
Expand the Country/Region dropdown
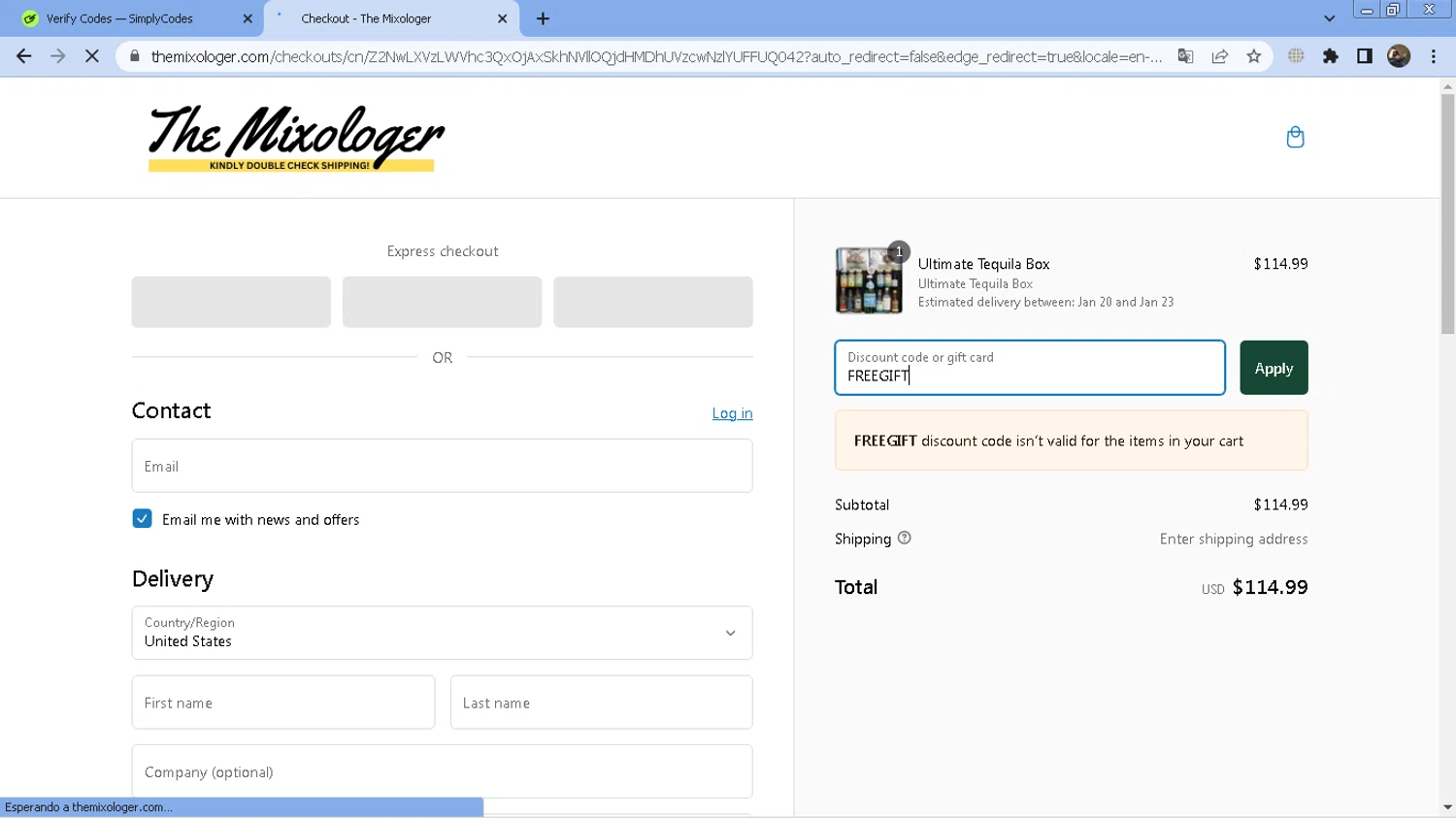pos(442,633)
